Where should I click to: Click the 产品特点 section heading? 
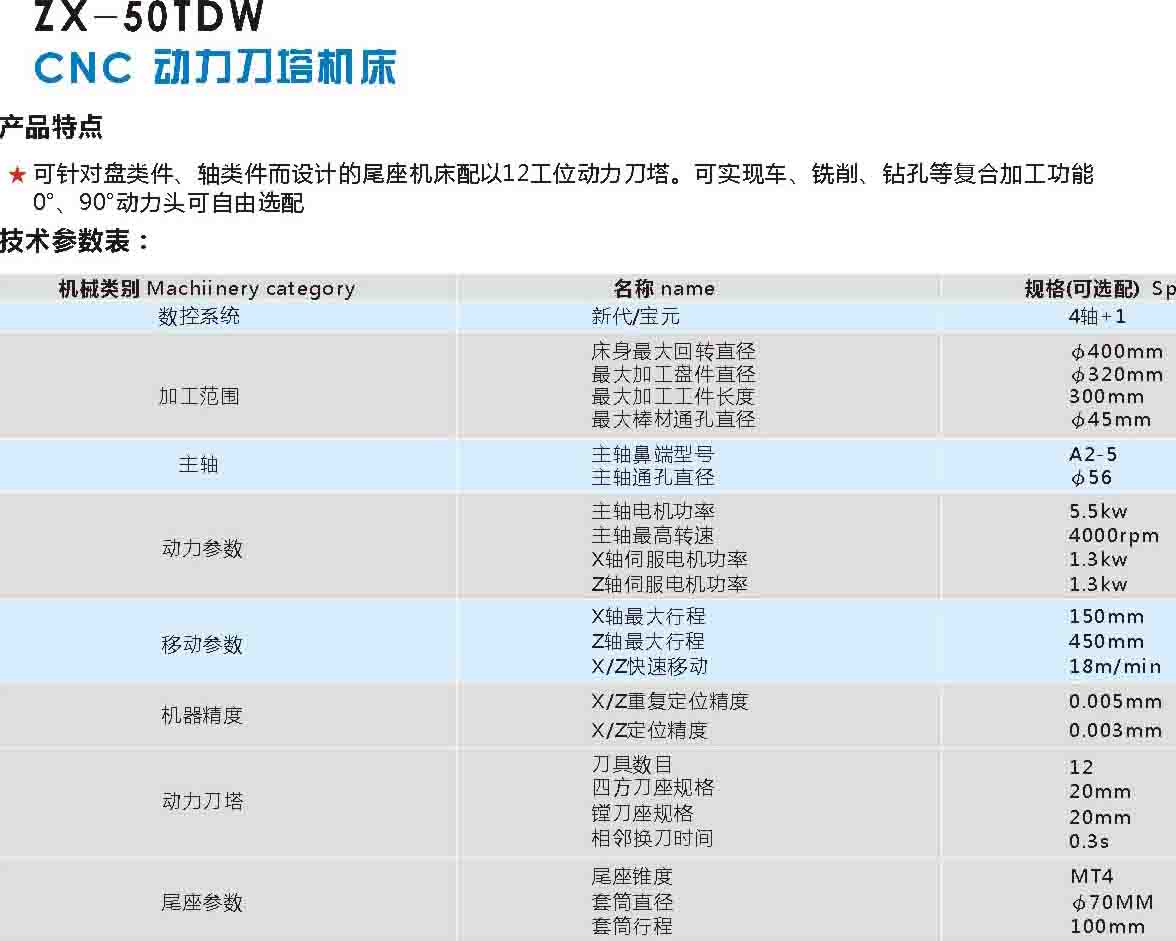52,128
